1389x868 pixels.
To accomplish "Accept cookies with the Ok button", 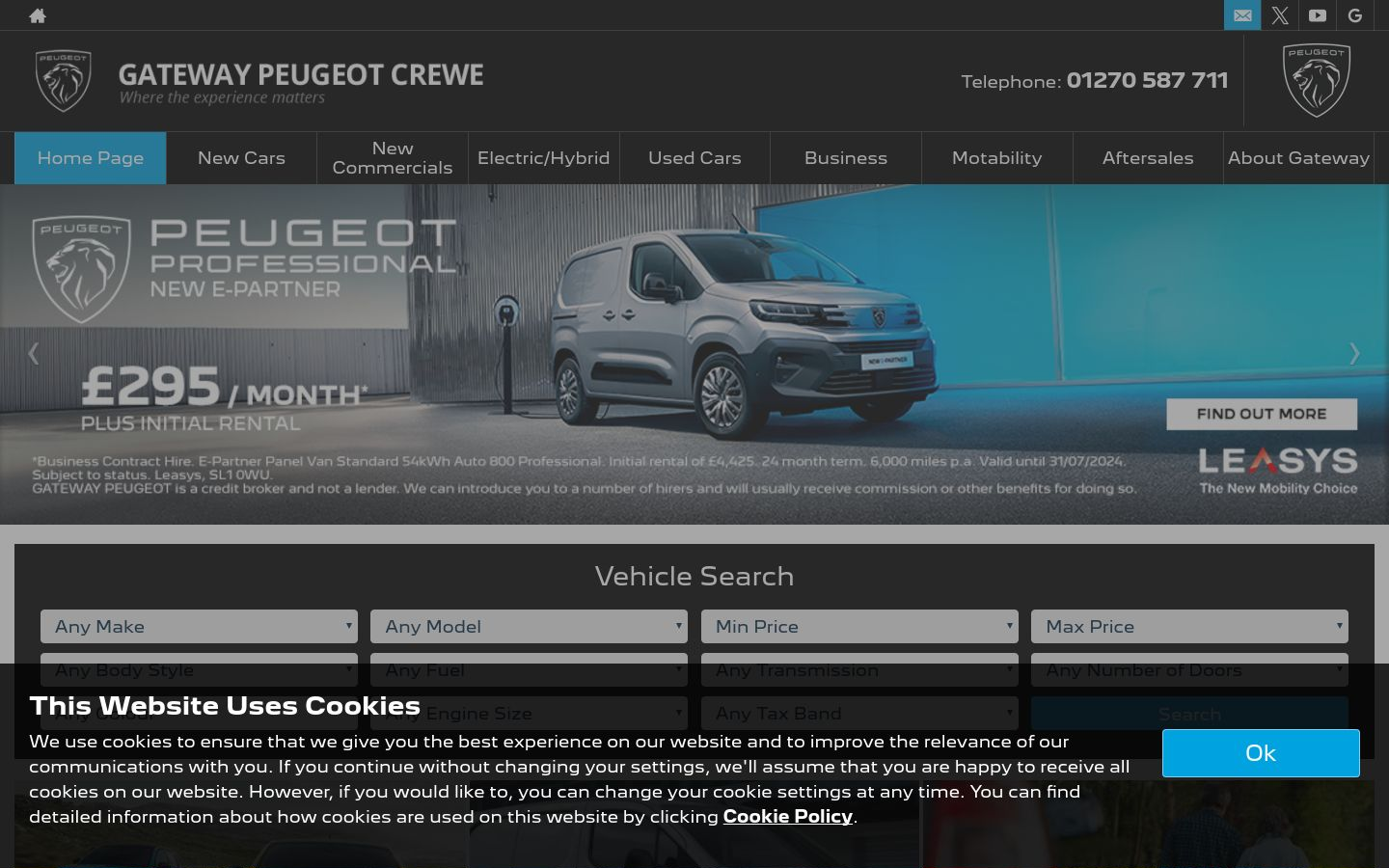I will (x=1261, y=753).
